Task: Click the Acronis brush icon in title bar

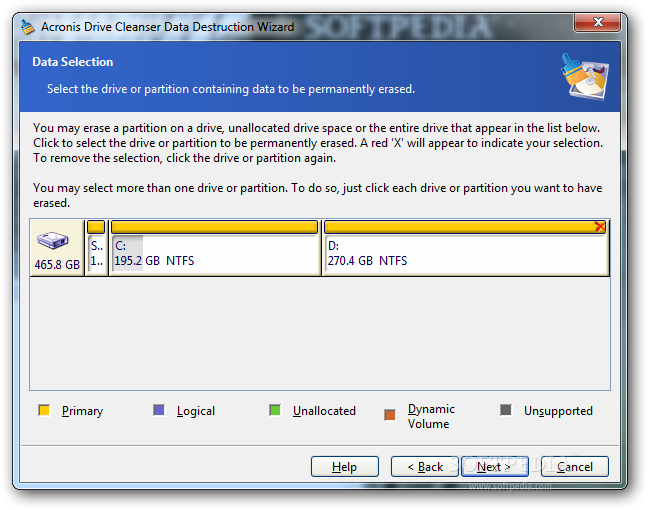Action: 28,27
